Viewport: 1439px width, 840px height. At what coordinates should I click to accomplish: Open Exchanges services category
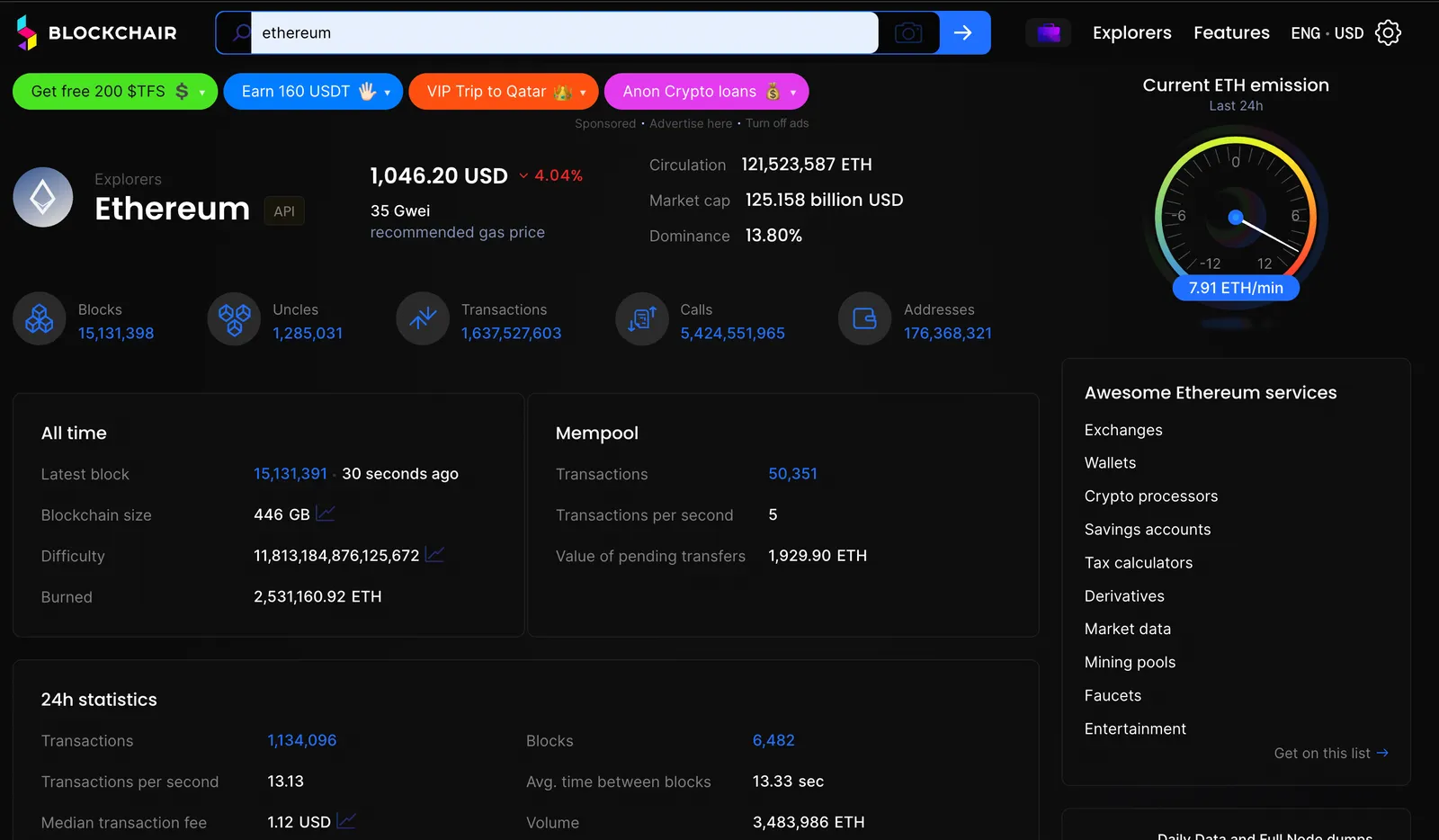(1123, 430)
